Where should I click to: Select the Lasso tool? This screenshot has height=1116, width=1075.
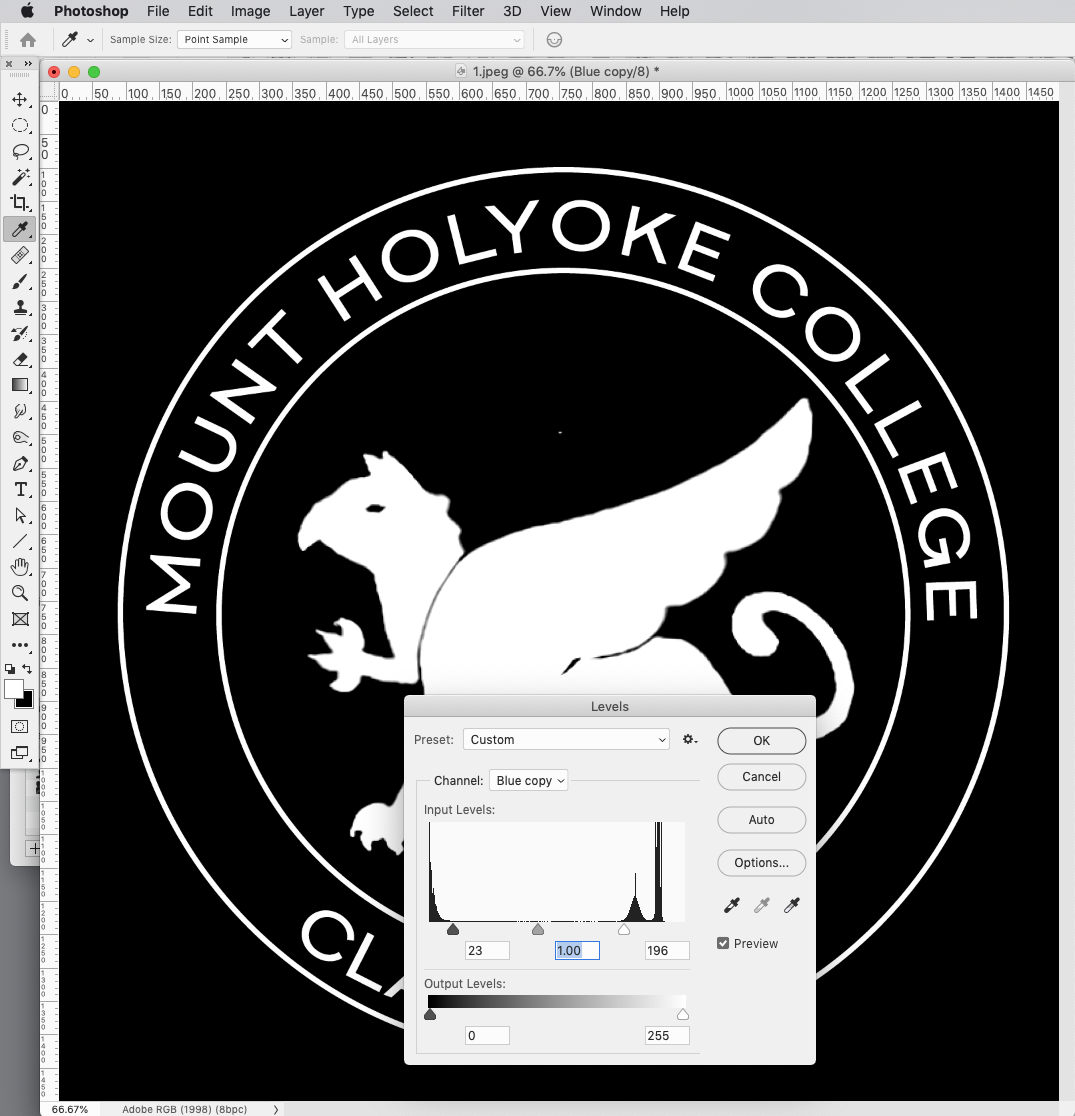tap(20, 151)
